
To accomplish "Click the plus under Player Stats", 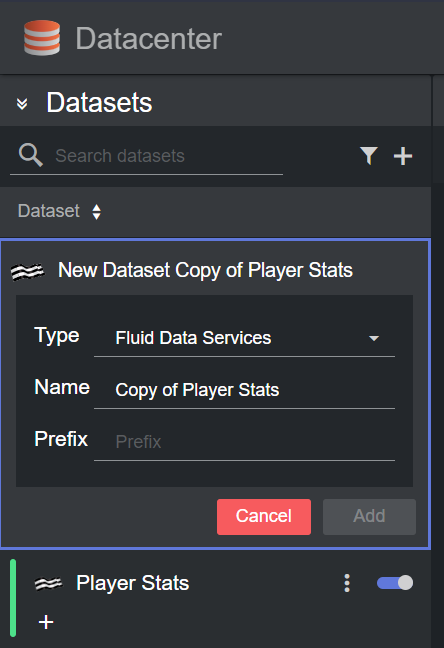I will (46, 622).
